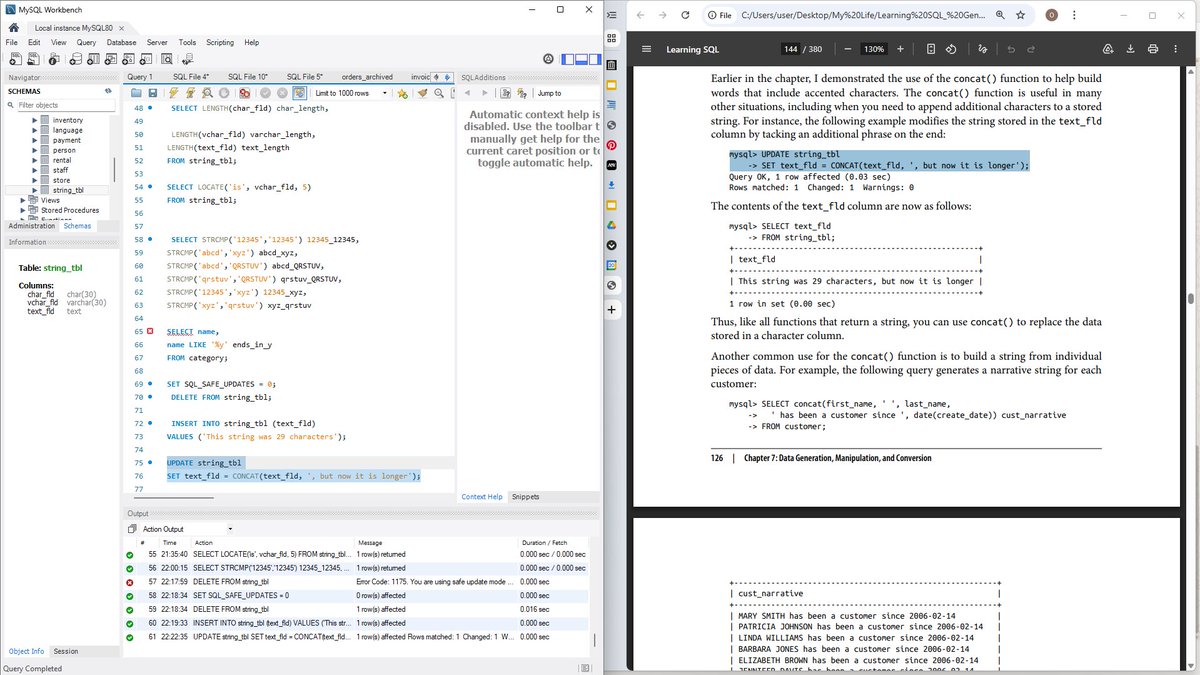Toggle Workbench right sidebar panel visibility
The height and width of the screenshot is (675, 1200).
point(594,60)
